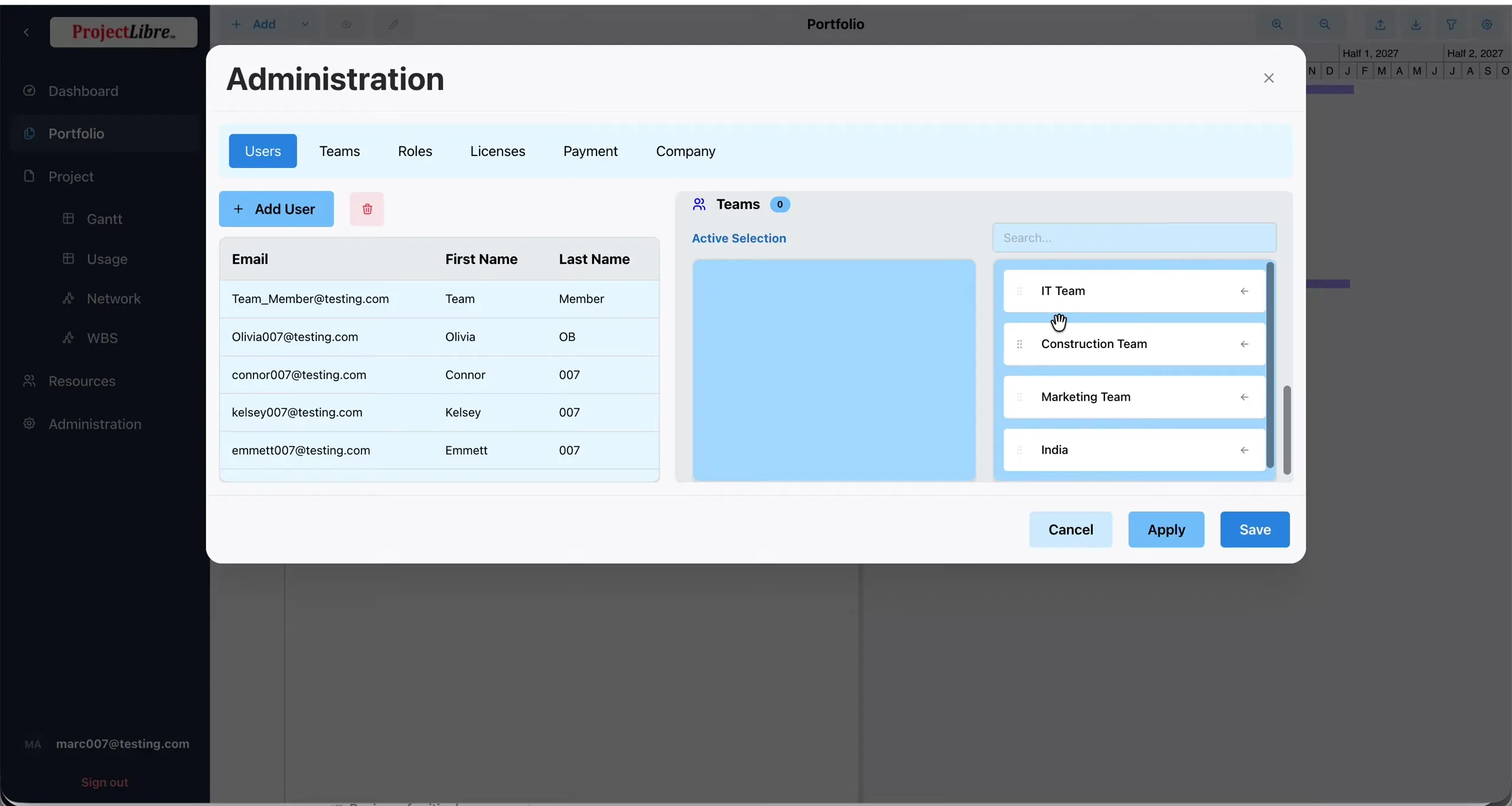Select the Olivia007@testing.com row
Viewport: 1512px width, 806px height.
click(x=439, y=337)
